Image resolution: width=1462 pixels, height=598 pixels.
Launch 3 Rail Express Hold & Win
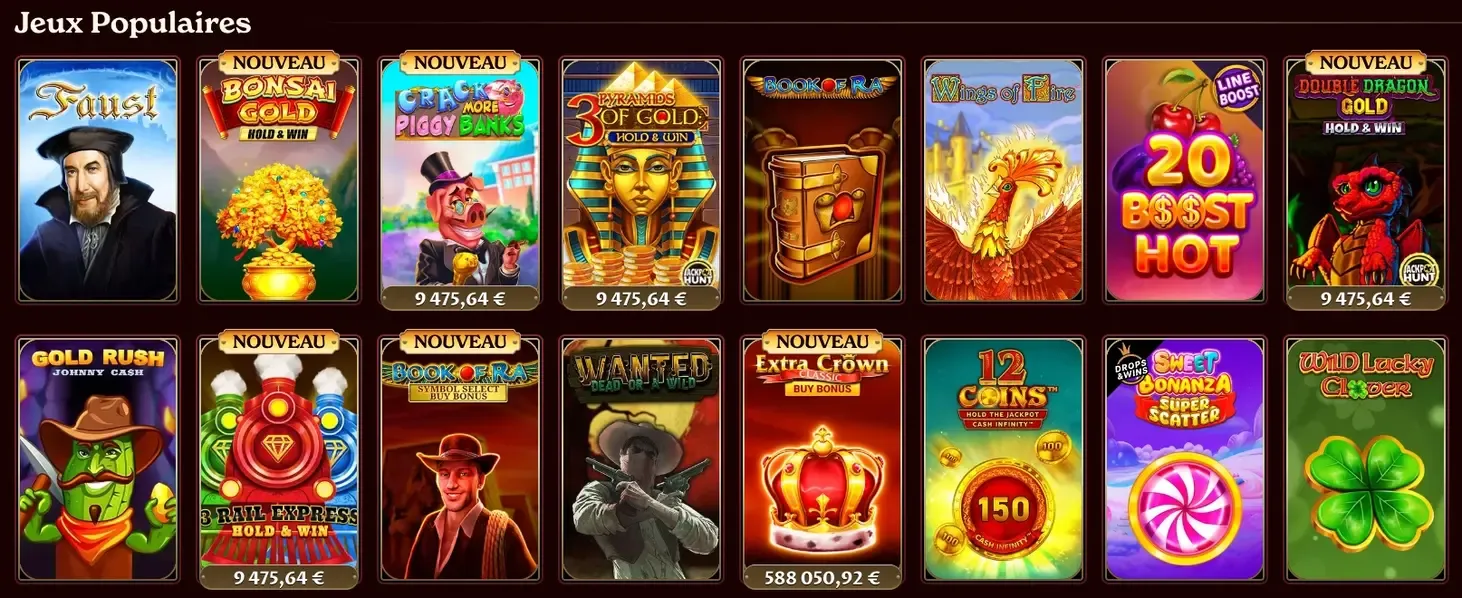(x=279, y=460)
